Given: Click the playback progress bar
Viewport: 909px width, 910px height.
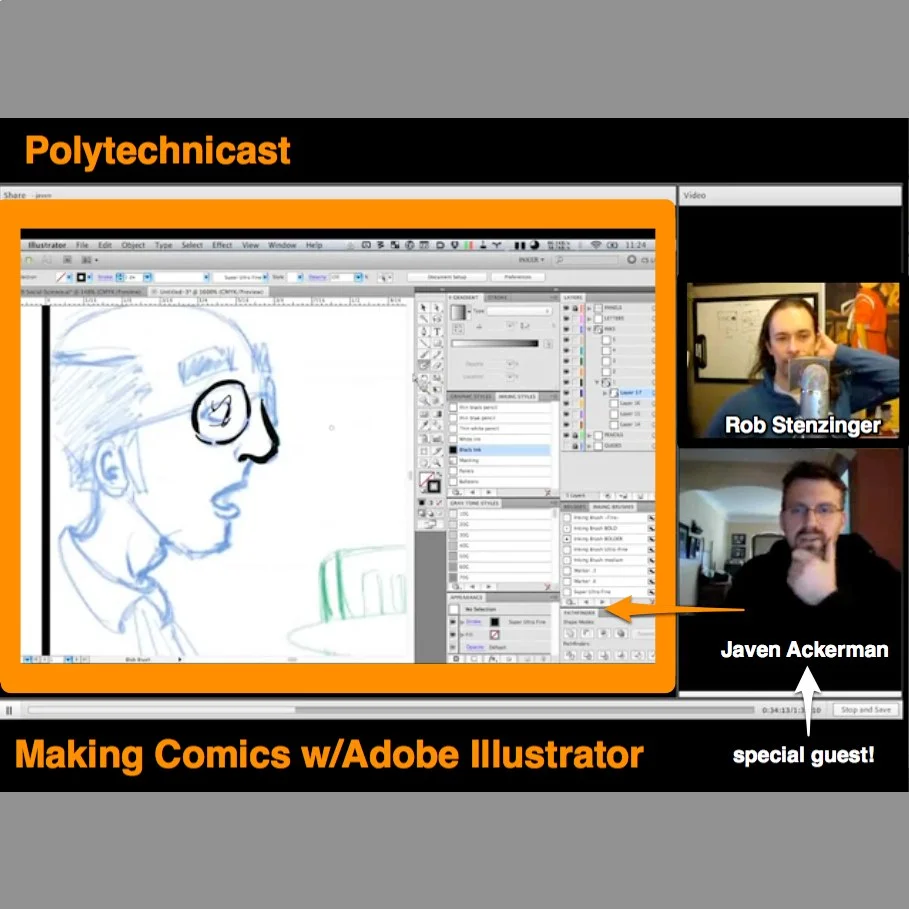Looking at the screenshot, I should (x=391, y=710).
